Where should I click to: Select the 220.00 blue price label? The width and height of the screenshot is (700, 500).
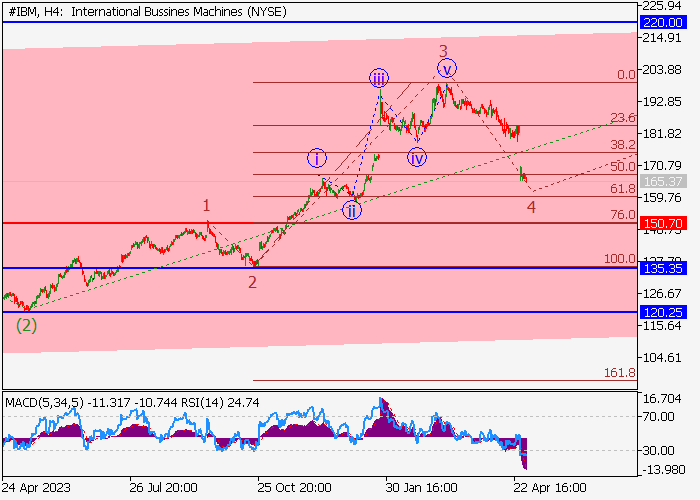point(663,22)
